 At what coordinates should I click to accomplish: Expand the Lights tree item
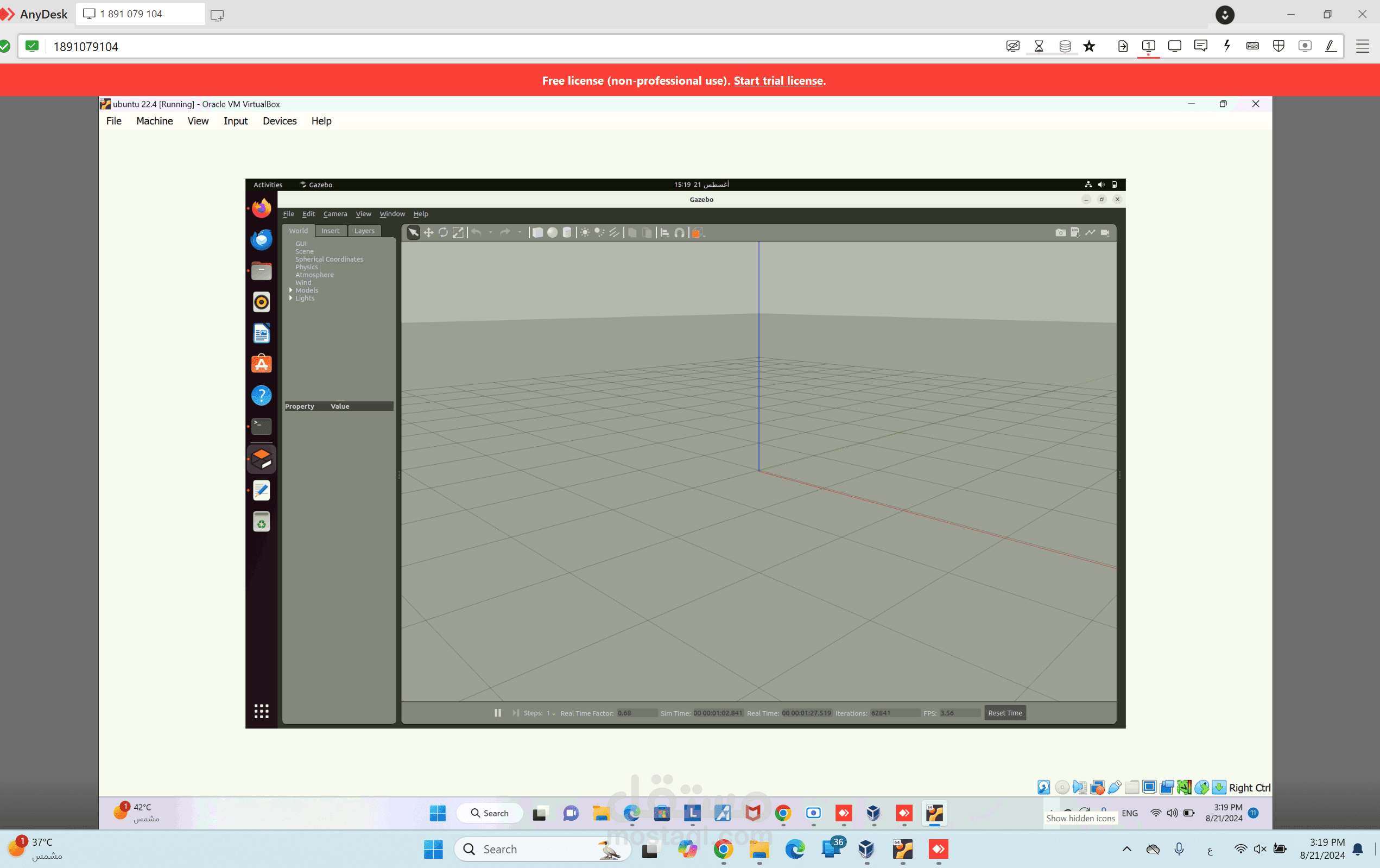coord(291,298)
